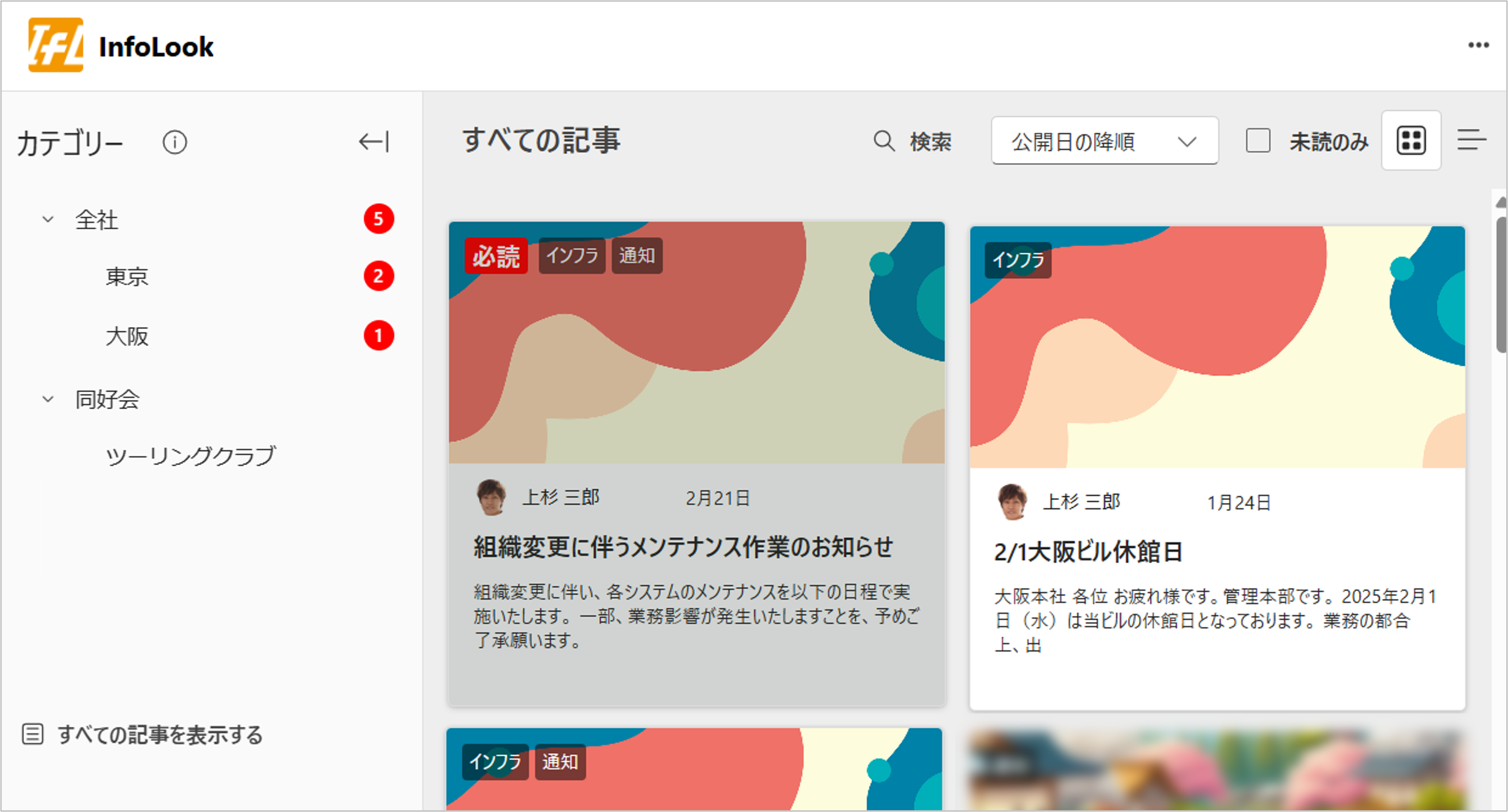Screen dimensions: 1508x812
Task: Click the 必読 red tag
Action: 496,256
